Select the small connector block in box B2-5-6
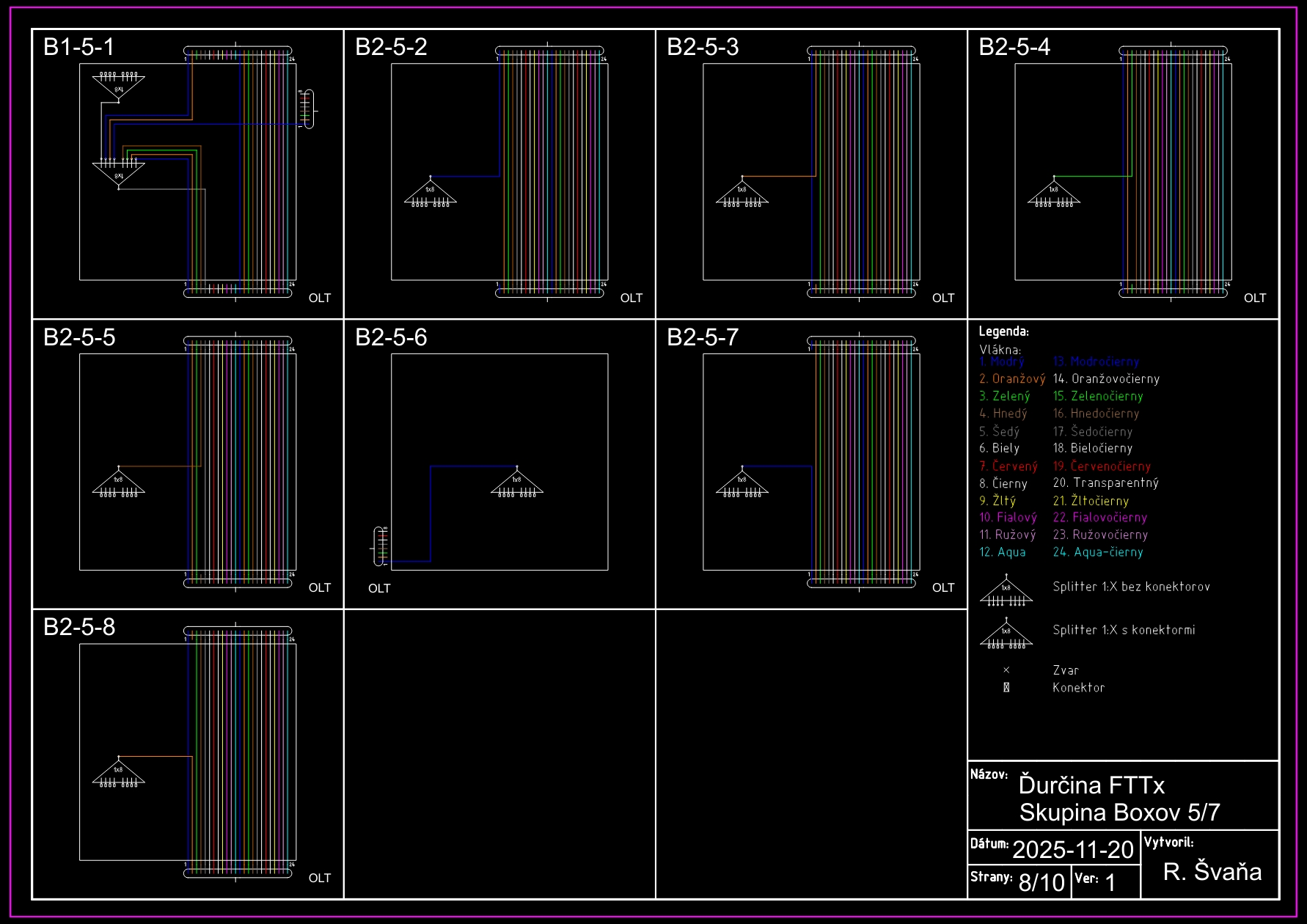Viewport: 1307px width, 924px height. tap(381, 546)
